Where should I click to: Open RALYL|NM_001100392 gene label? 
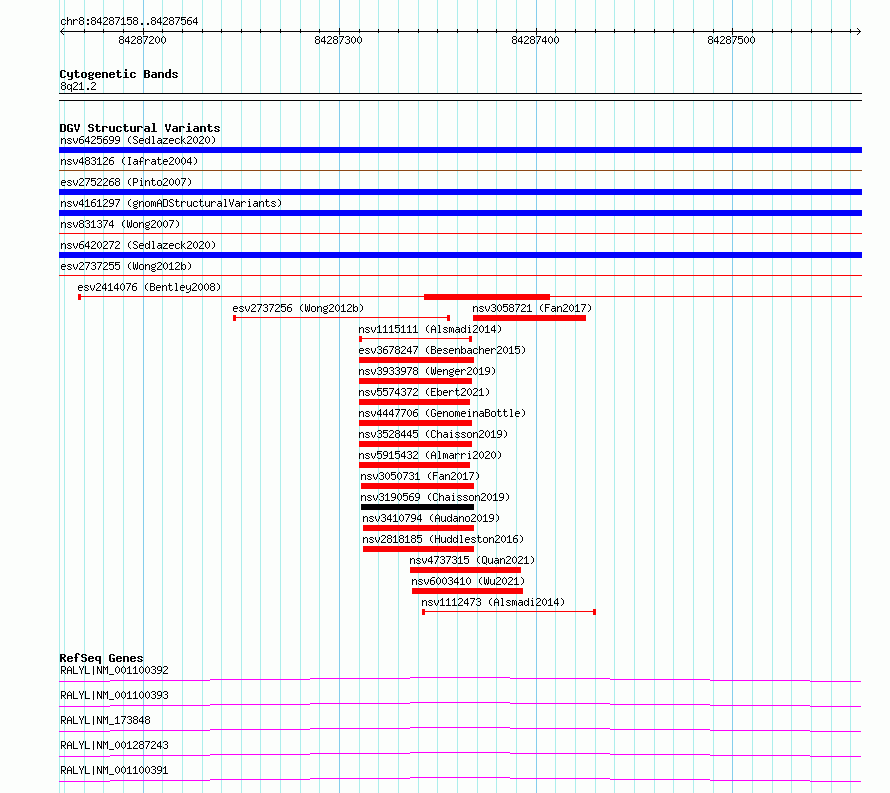pyautogui.click(x=114, y=670)
